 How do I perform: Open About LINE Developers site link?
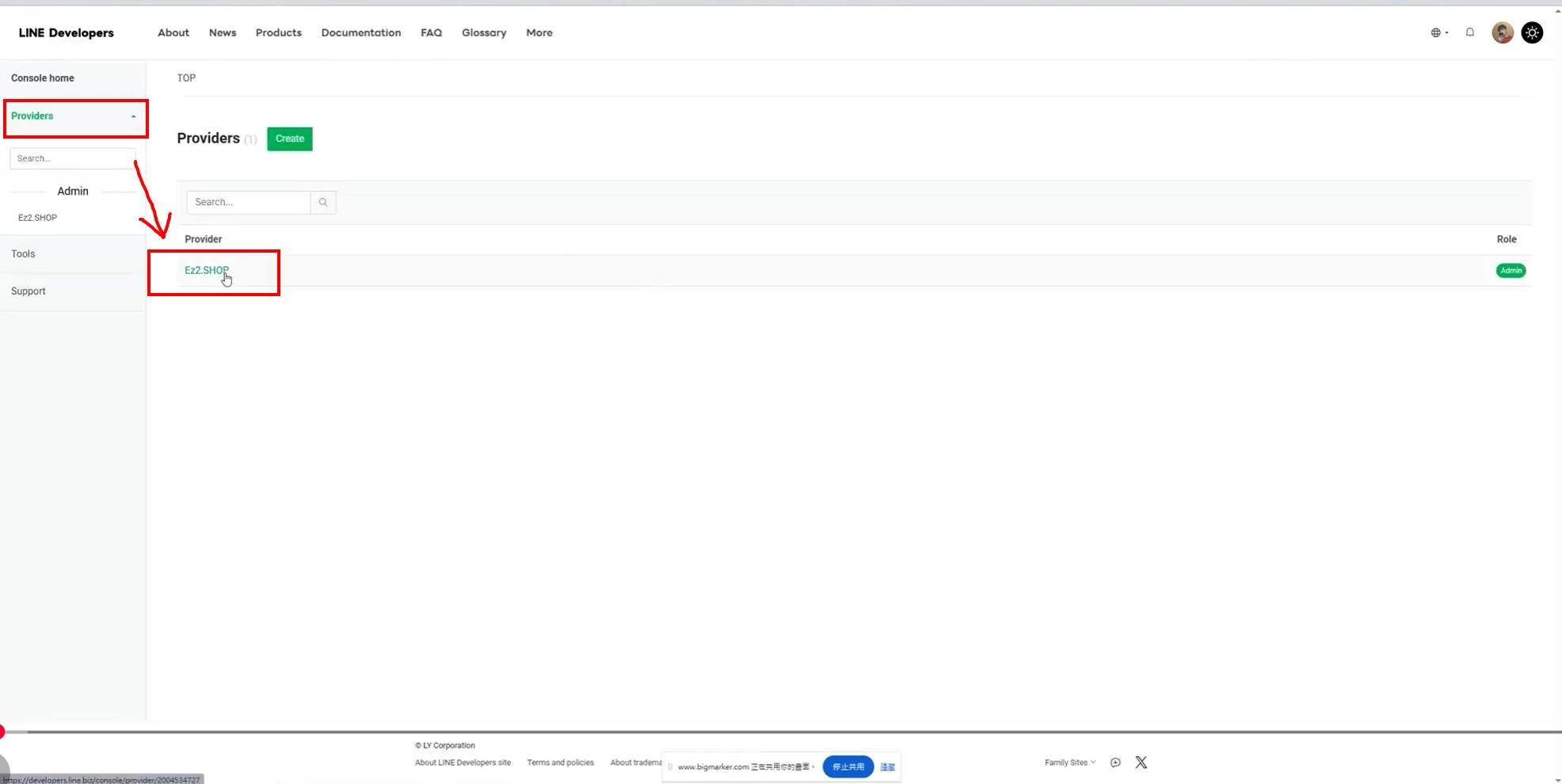pyautogui.click(x=463, y=763)
